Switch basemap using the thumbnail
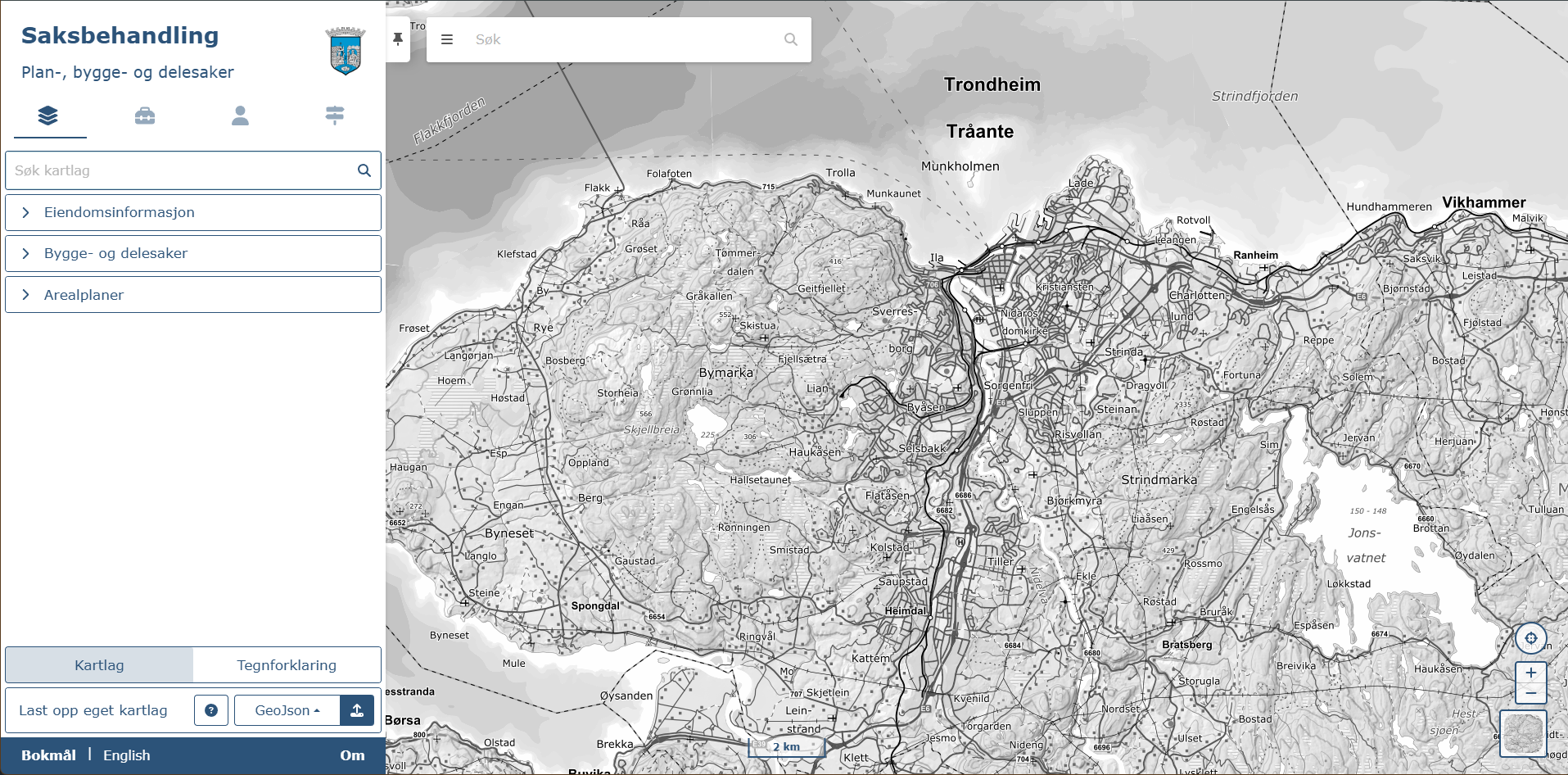Screen dimensions: 1568x775 [x=1523, y=733]
